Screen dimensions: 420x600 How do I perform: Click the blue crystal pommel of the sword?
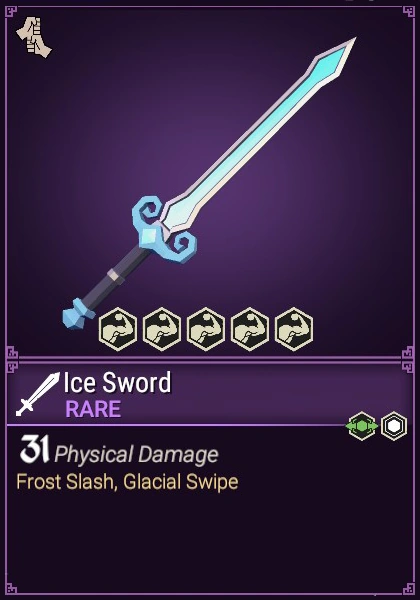coord(78,314)
